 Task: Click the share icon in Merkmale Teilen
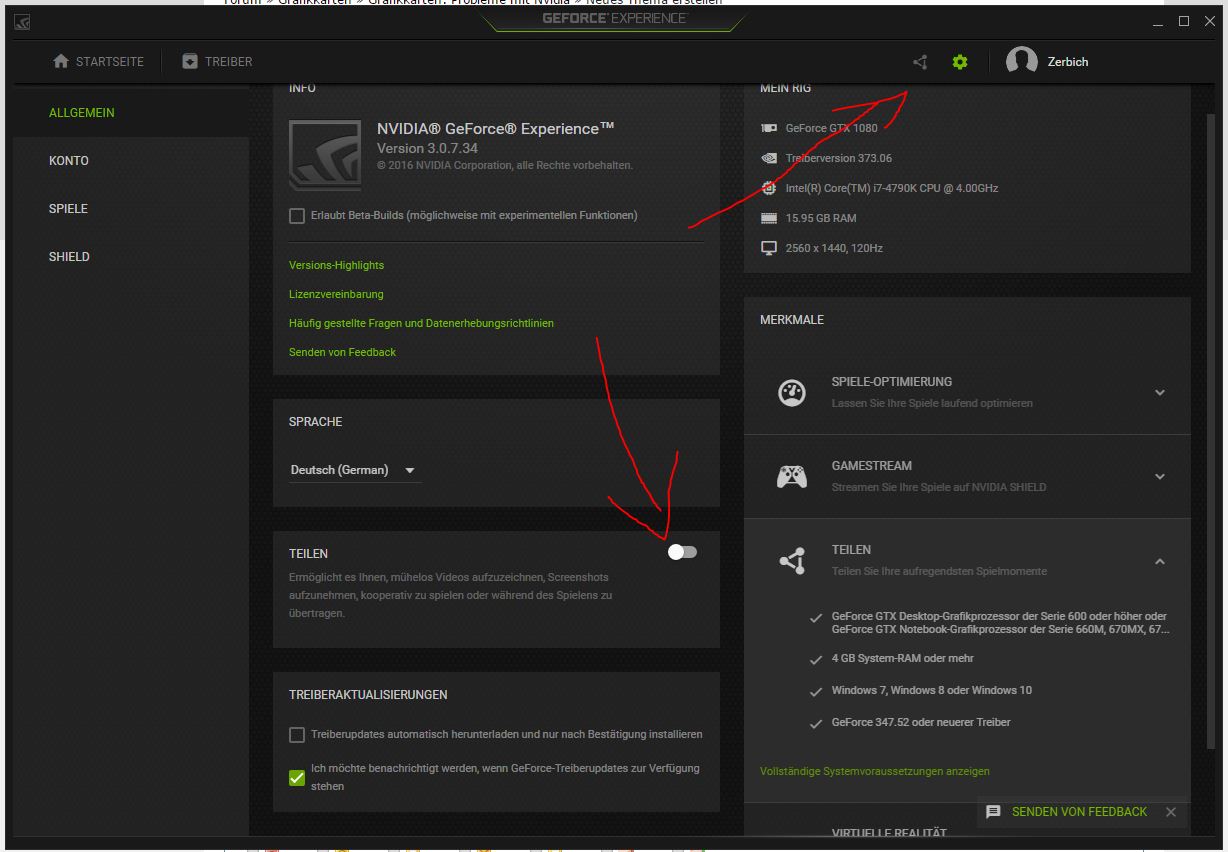792,560
